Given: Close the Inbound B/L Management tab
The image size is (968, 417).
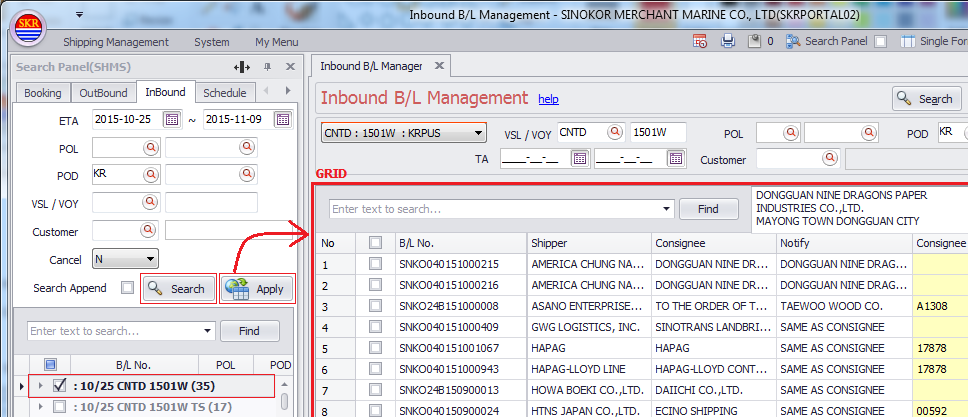Looking at the screenshot, I should click(440, 65).
